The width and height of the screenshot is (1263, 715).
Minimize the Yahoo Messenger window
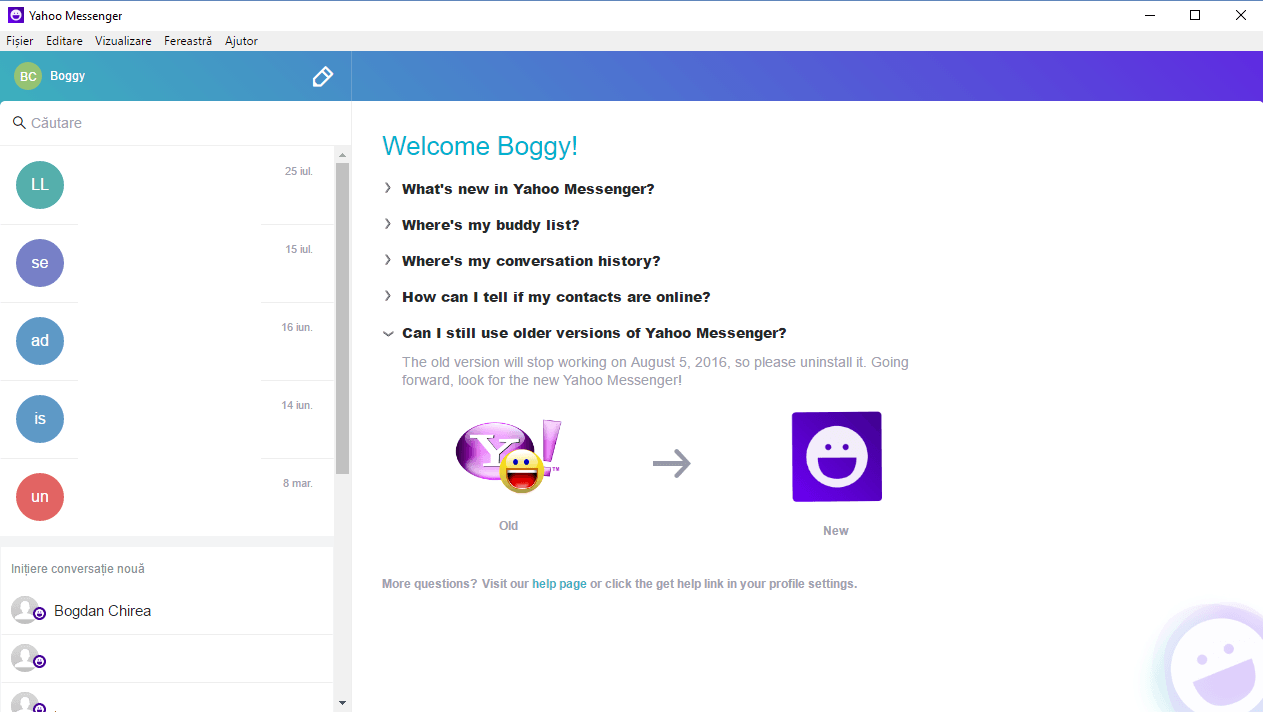[1149, 15]
